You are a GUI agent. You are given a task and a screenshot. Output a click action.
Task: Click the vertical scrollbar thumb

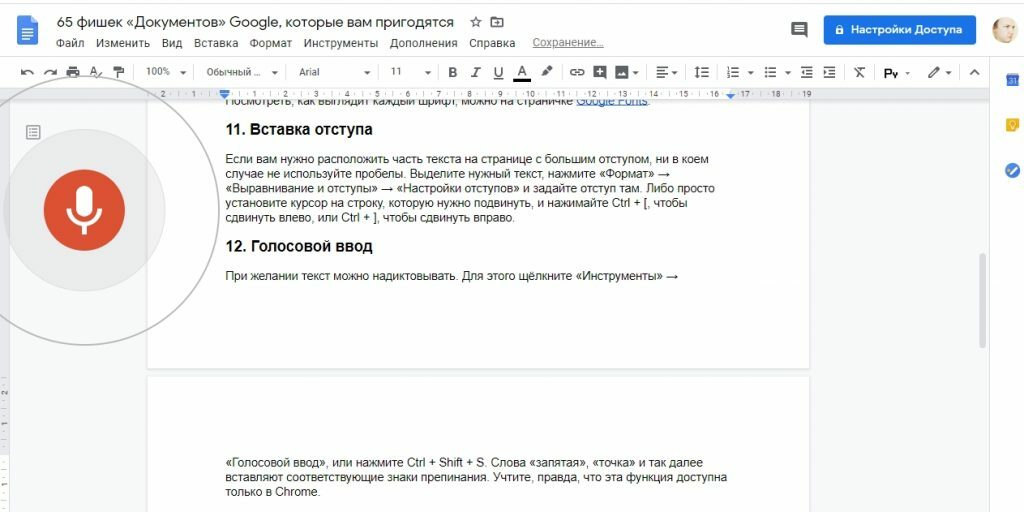coord(982,300)
